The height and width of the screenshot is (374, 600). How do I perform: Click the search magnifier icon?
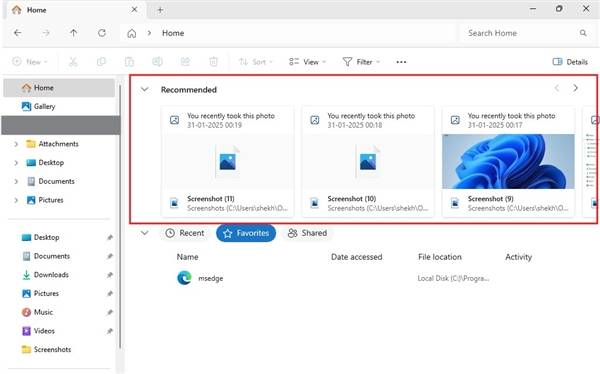pos(583,33)
